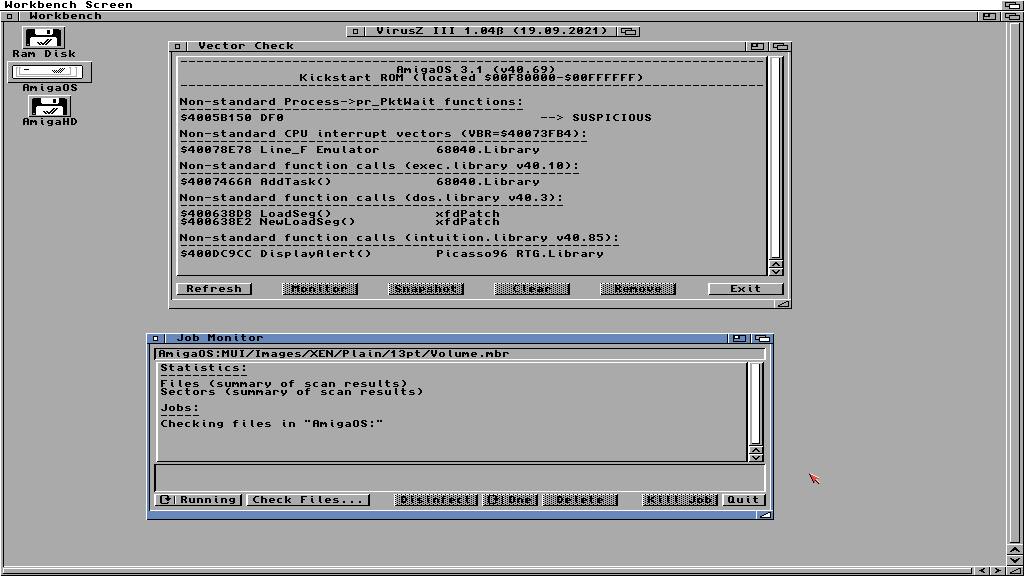Click the Monitor button in Vector Check
This screenshot has width=1024, height=576.
click(320, 289)
